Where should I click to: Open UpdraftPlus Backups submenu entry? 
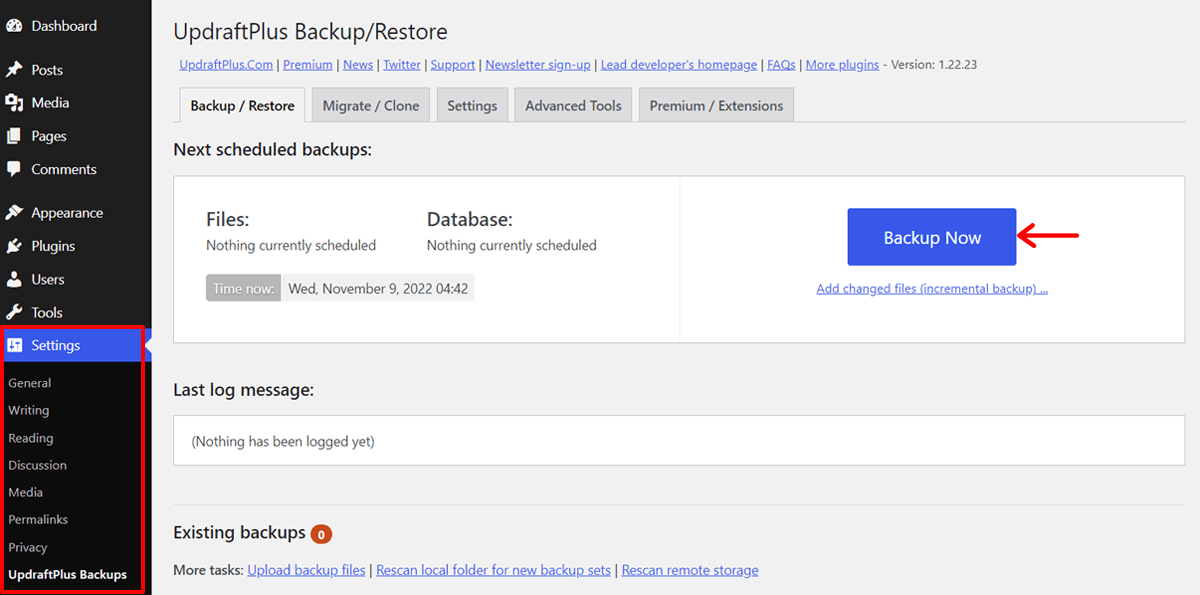68,574
